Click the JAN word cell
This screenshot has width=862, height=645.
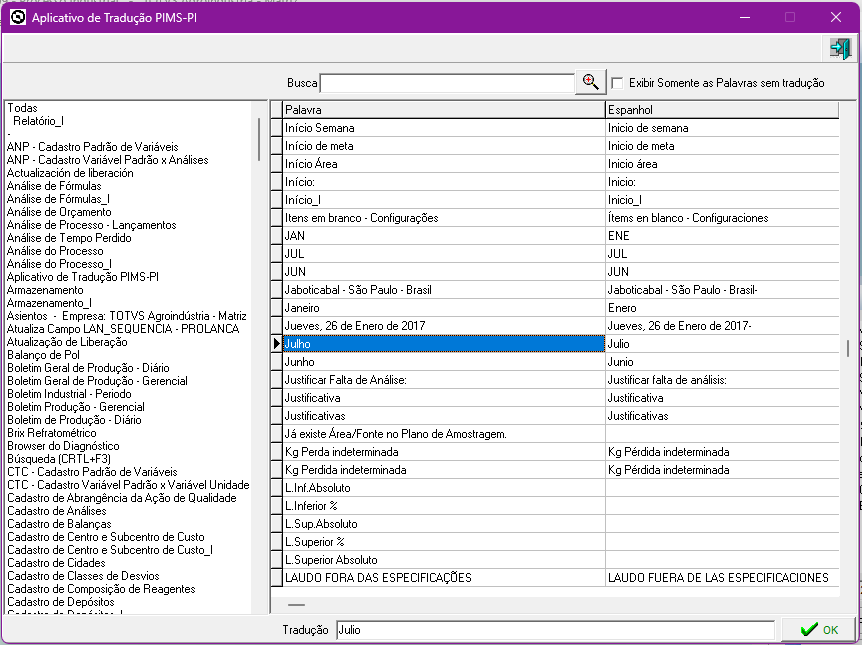tap(444, 236)
